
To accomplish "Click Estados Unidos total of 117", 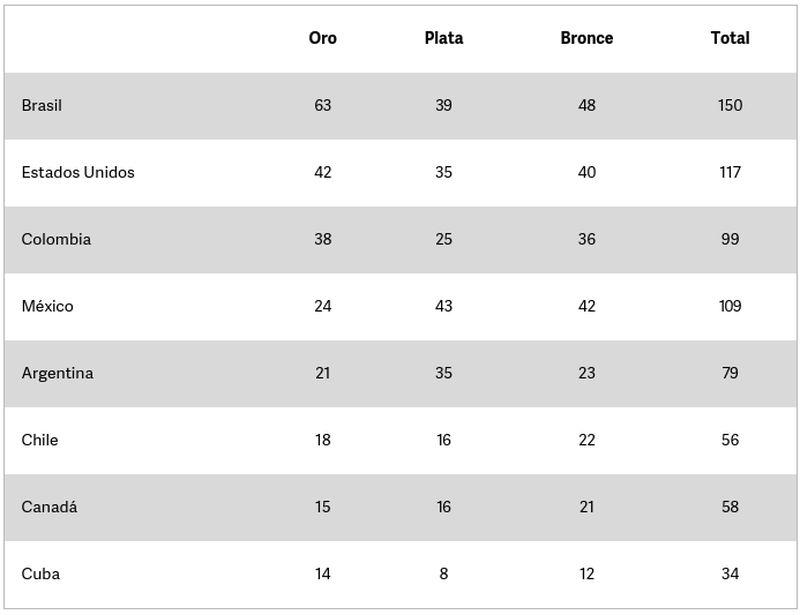I will tap(730, 172).
